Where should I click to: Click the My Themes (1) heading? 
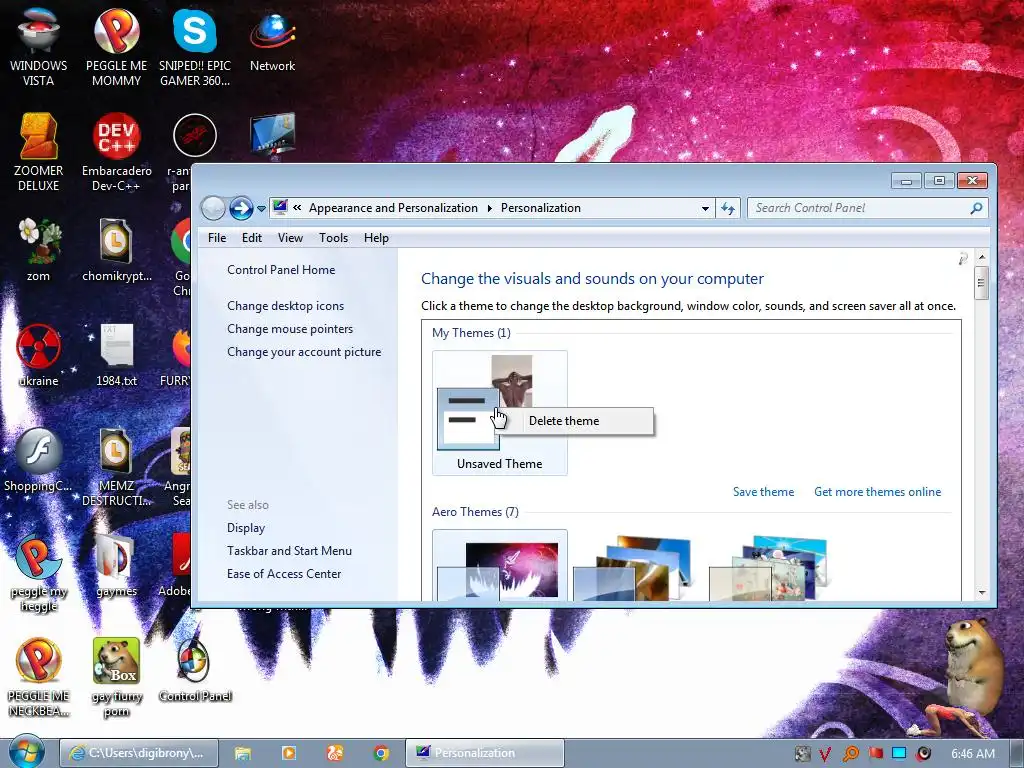tap(471, 333)
